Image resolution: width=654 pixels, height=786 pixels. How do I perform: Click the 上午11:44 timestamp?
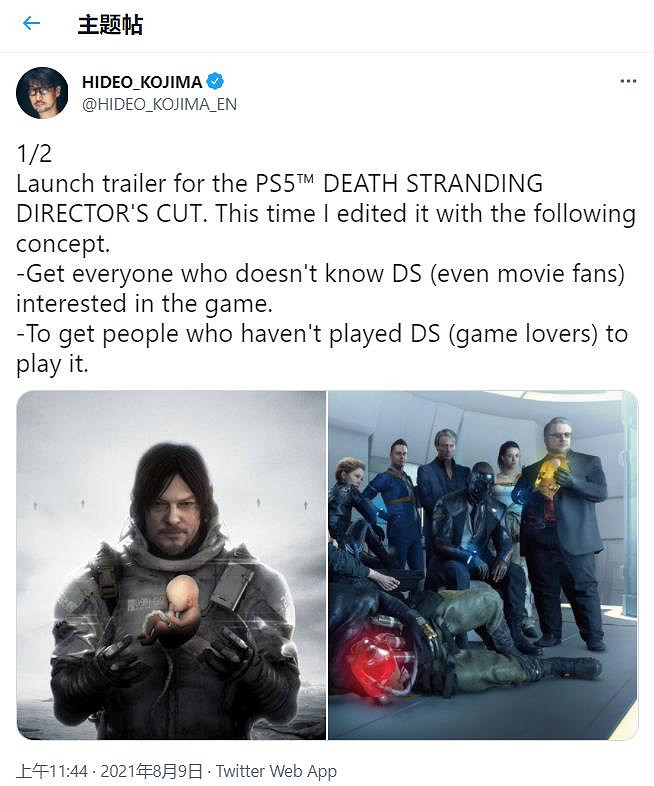[x=52, y=771]
